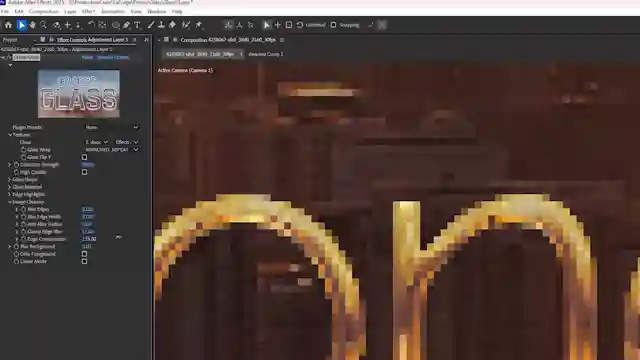Go to the Home screen icon

(8, 25)
